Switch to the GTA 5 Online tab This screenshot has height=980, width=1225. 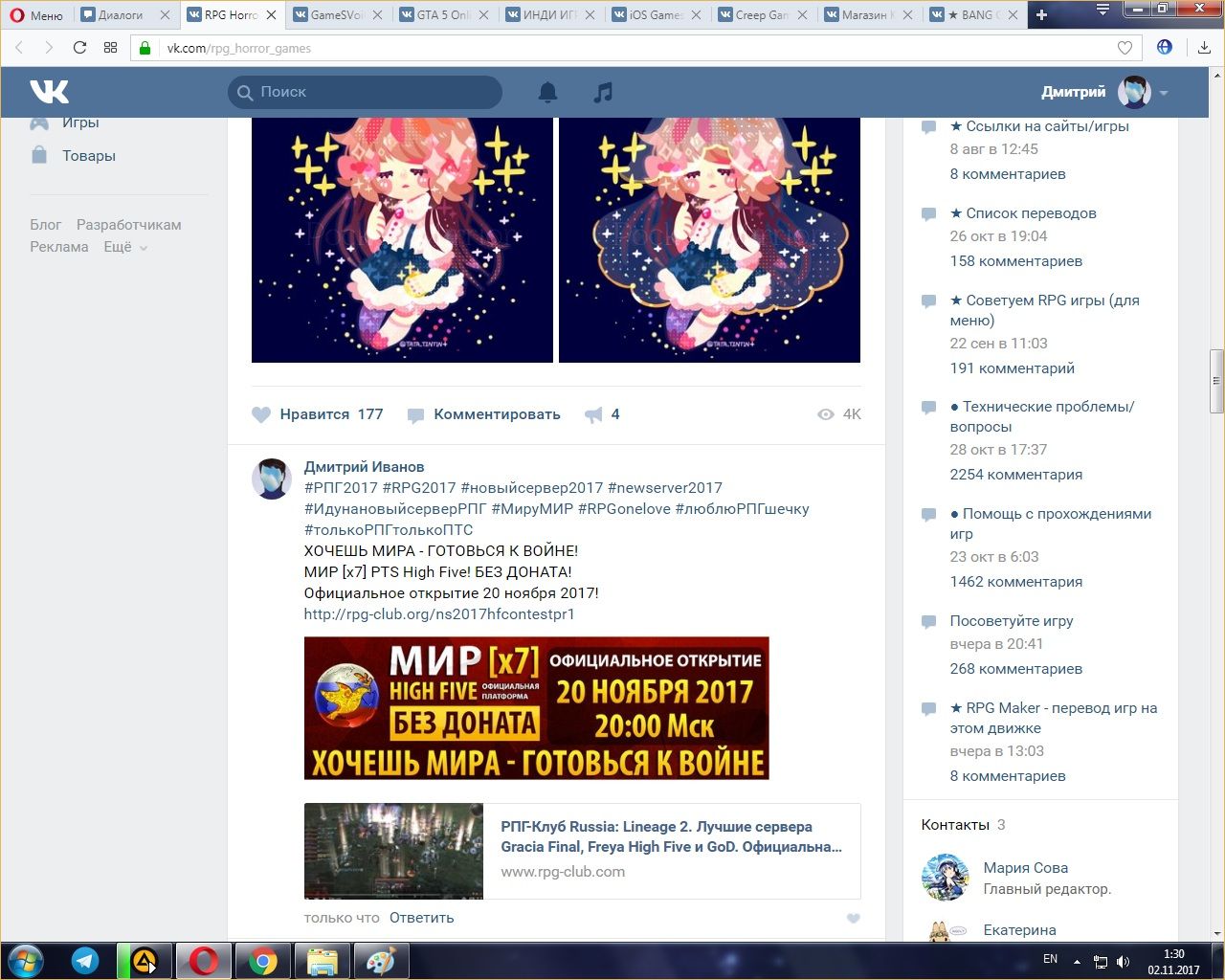pos(443,15)
